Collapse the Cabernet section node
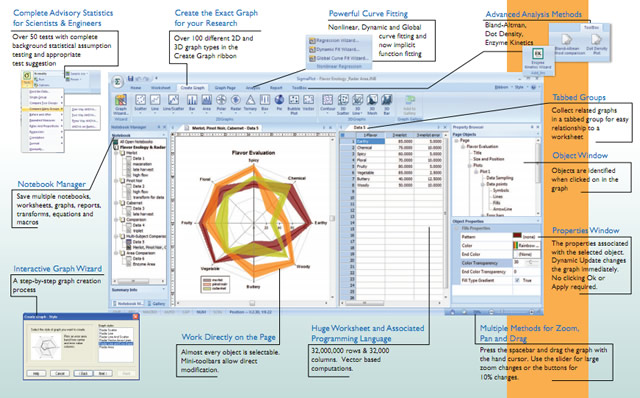The height and width of the screenshot is (398, 640). click(117, 203)
